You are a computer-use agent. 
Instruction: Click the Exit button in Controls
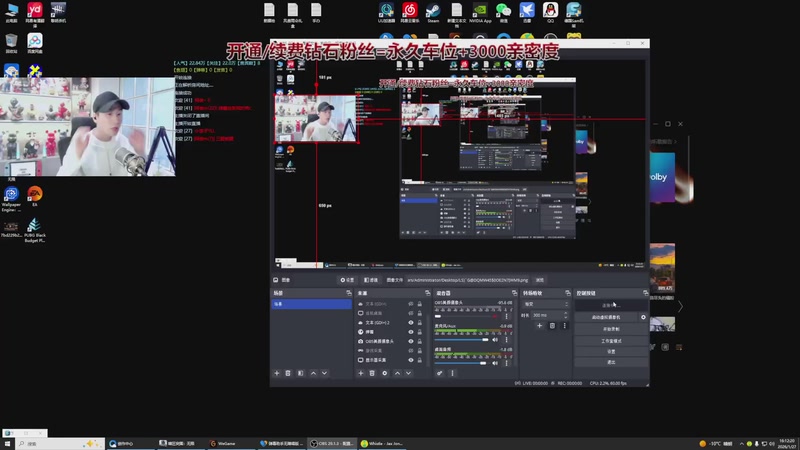[x=611, y=362]
